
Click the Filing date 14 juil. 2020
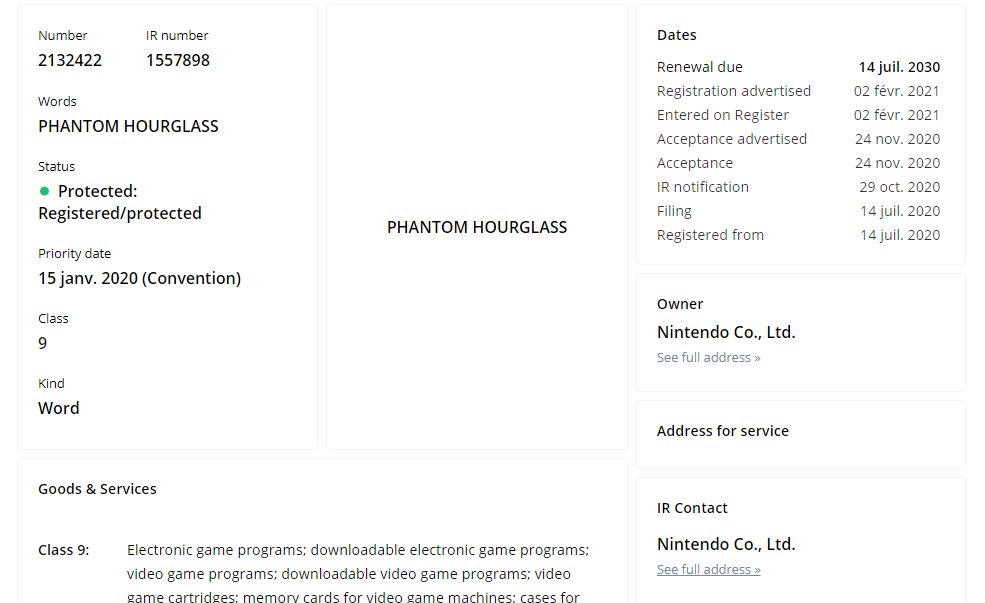[x=900, y=211]
